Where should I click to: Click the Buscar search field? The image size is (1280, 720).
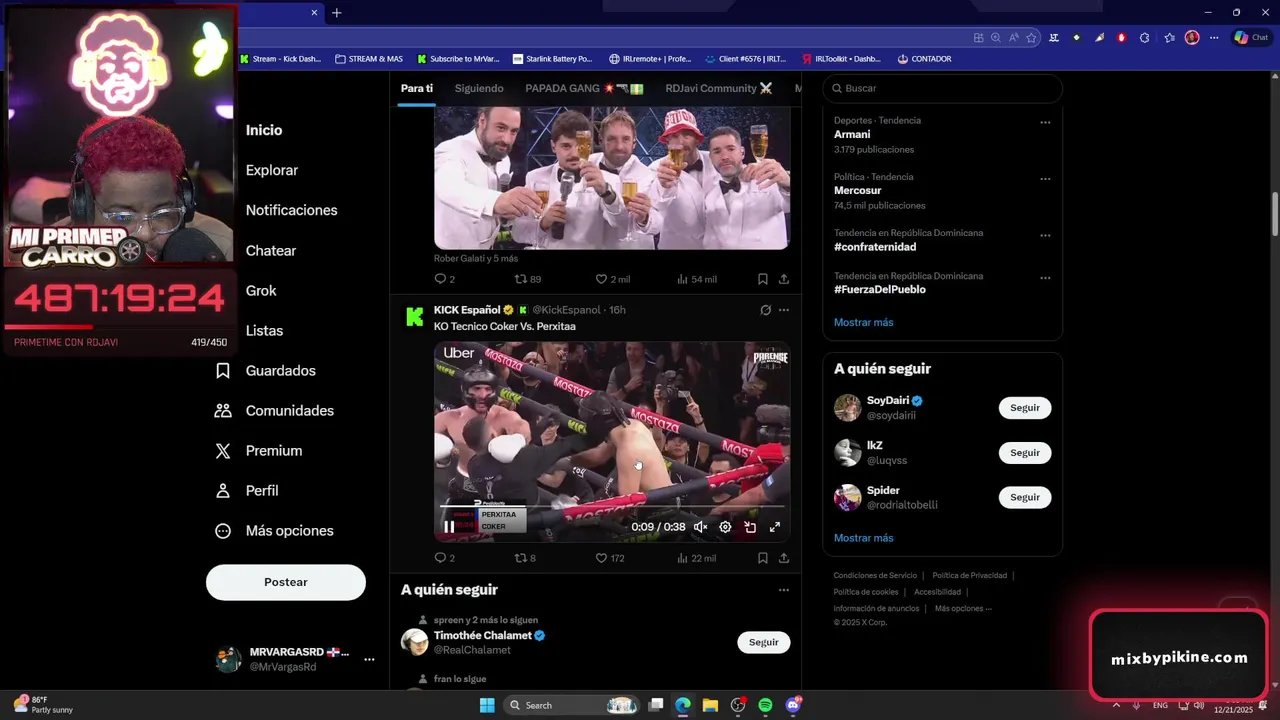click(942, 88)
